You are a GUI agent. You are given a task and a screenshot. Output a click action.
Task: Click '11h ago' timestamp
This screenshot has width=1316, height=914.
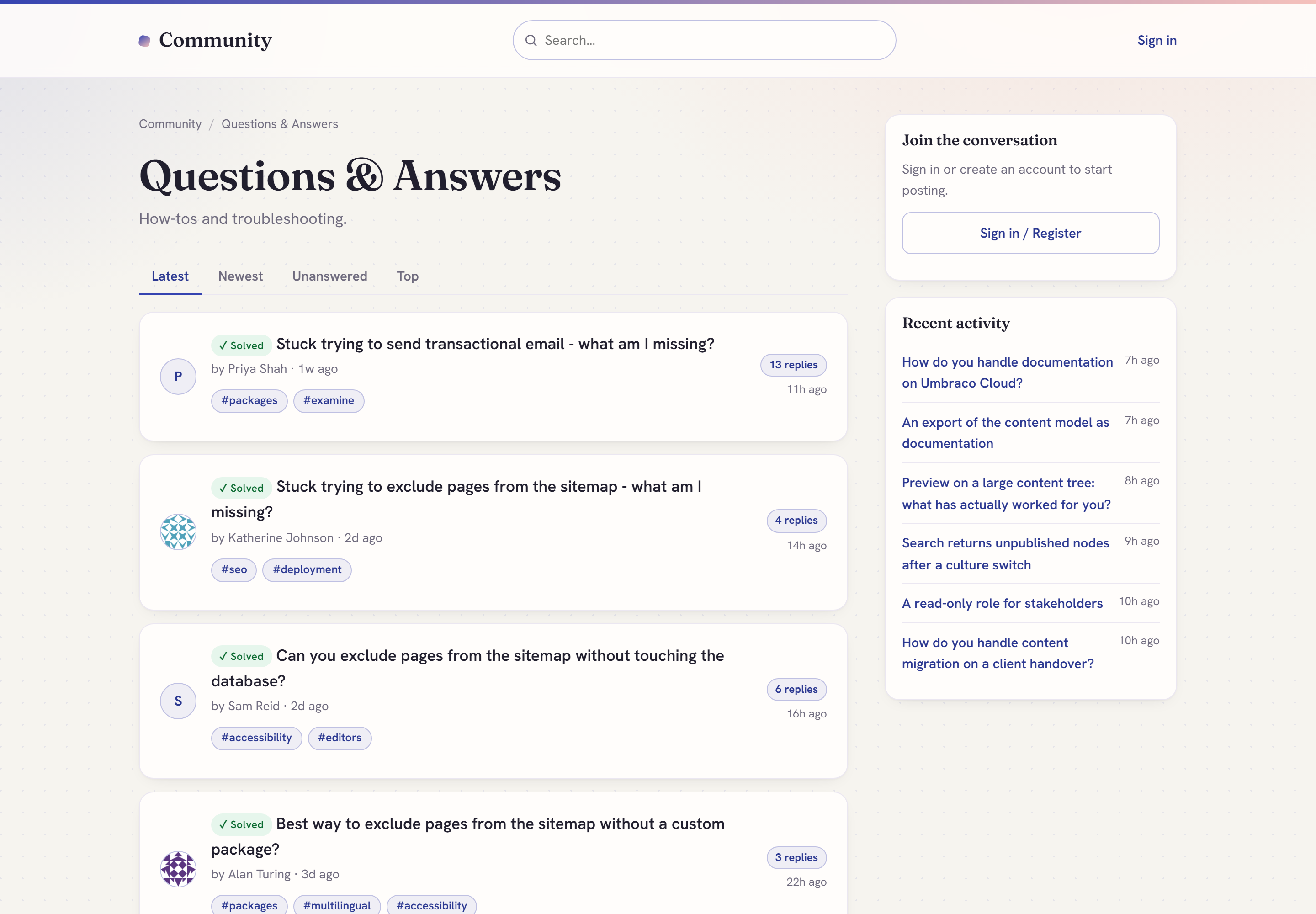pos(807,389)
